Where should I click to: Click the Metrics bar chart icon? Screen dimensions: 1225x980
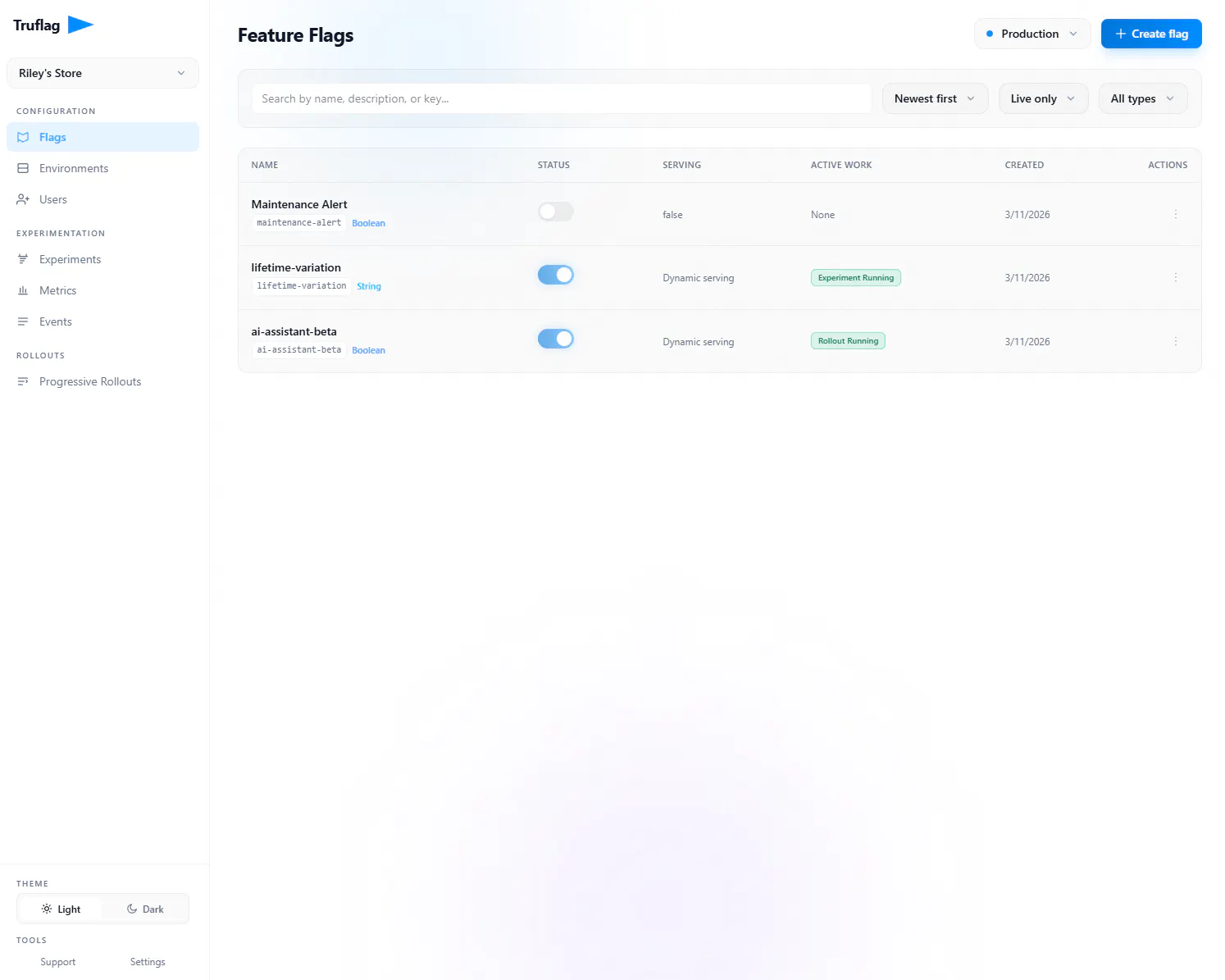pyautogui.click(x=23, y=290)
